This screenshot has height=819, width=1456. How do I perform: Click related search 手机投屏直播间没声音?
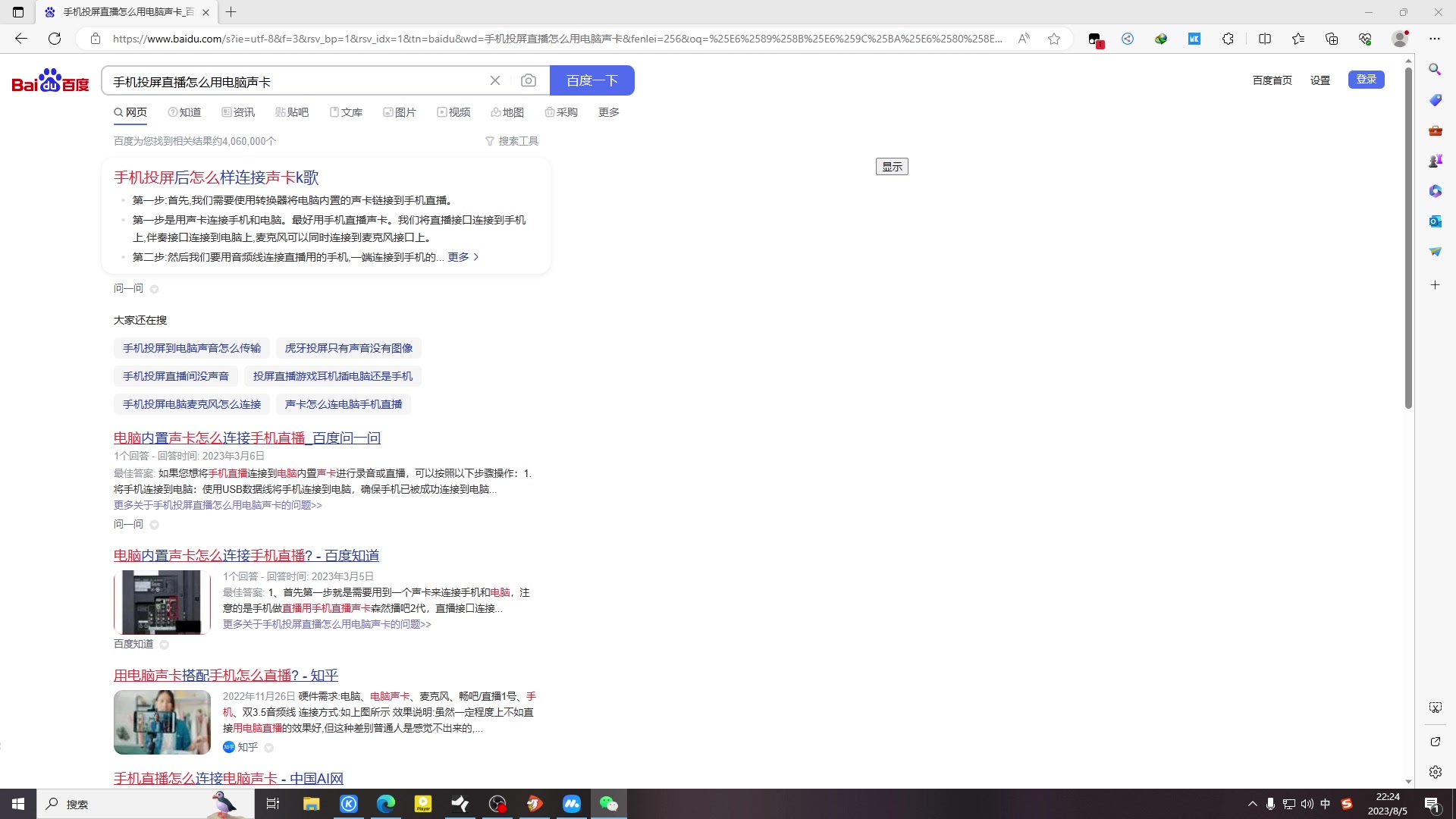click(176, 376)
